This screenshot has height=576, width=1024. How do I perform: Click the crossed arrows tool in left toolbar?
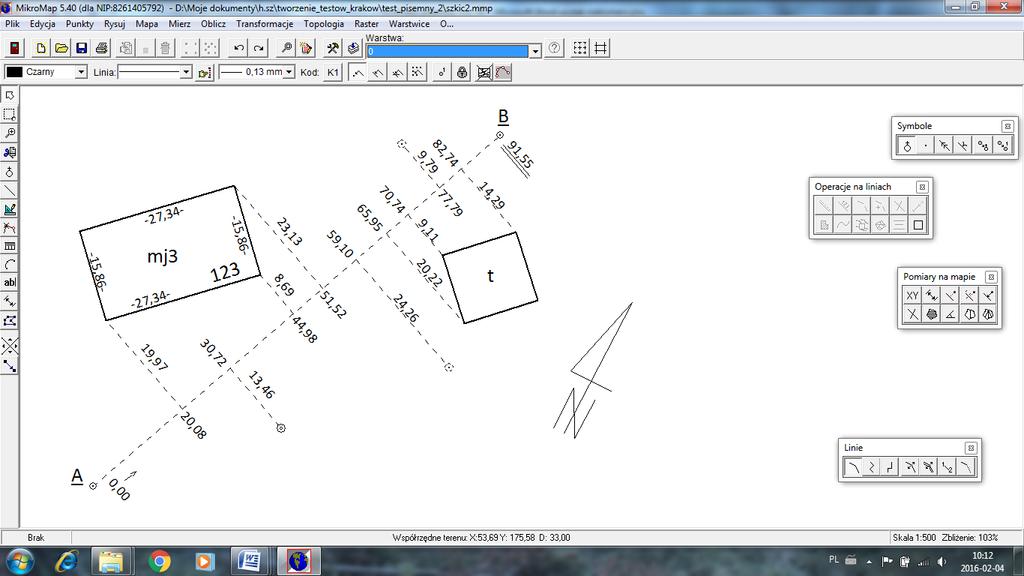[10, 345]
